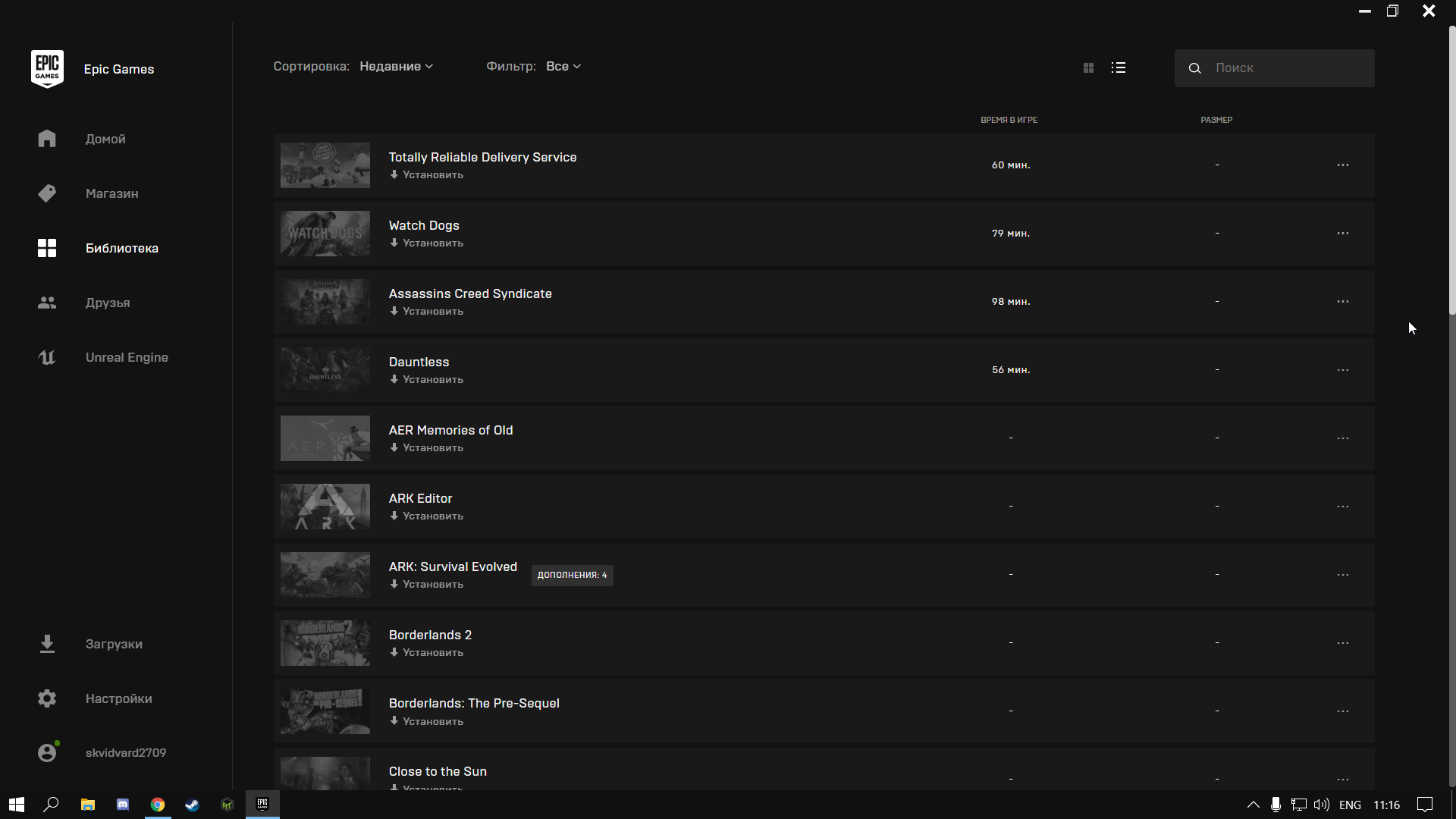1456x819 pixels.
Task: Open Windows Start menu
Action: [17, 805]
